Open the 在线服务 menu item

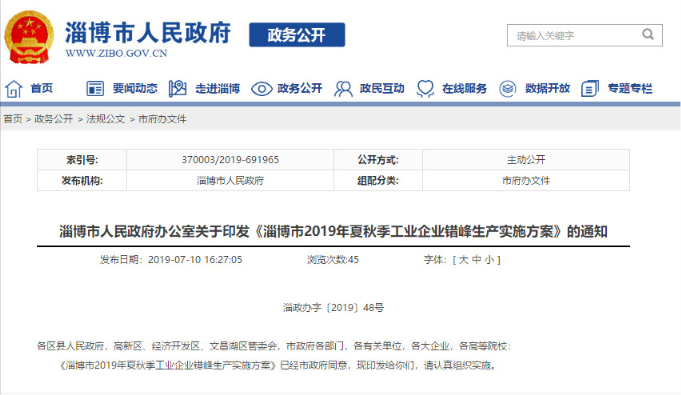[x=465, y=89]
